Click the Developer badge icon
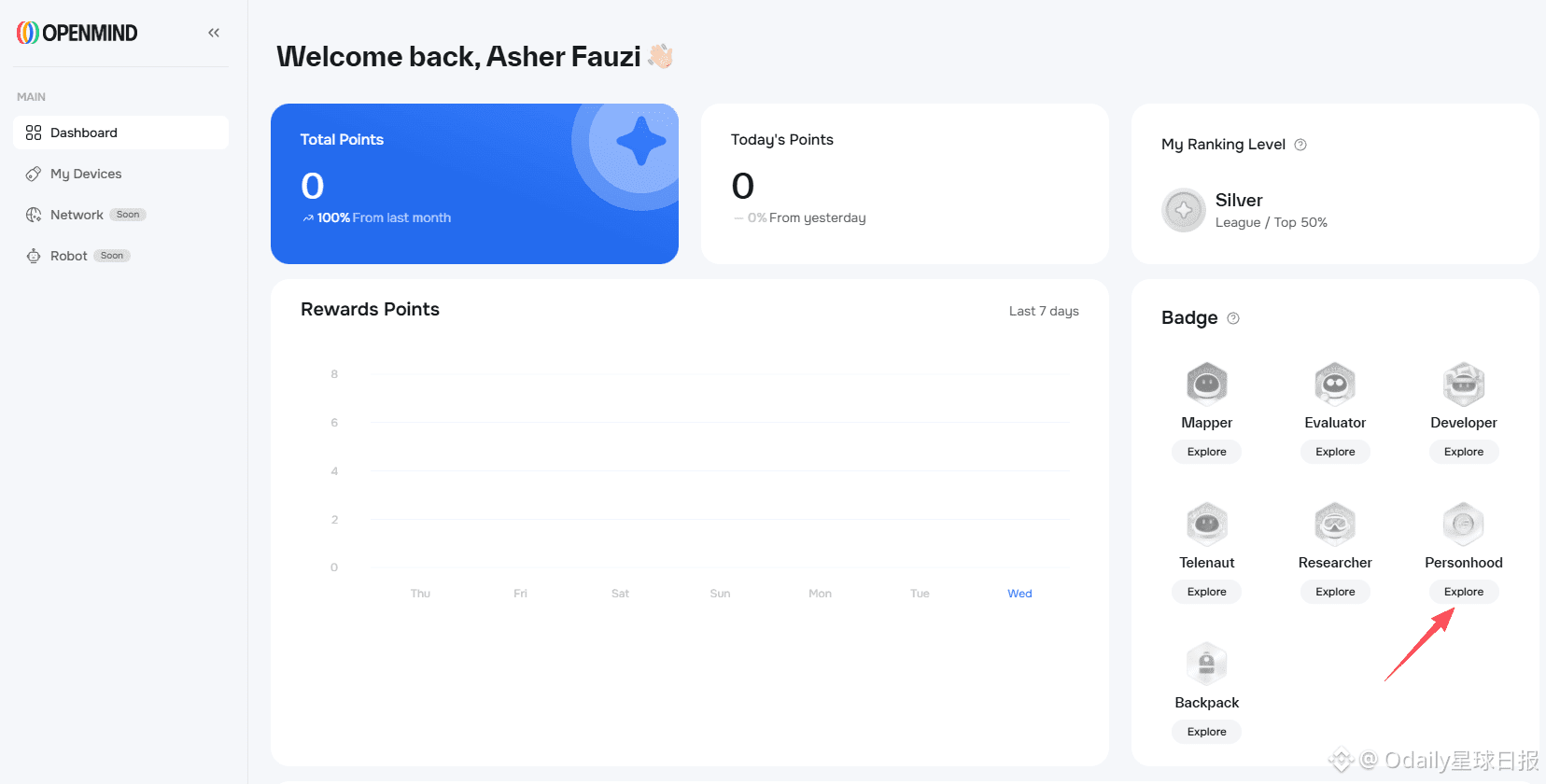 (x=1464, y=384)
